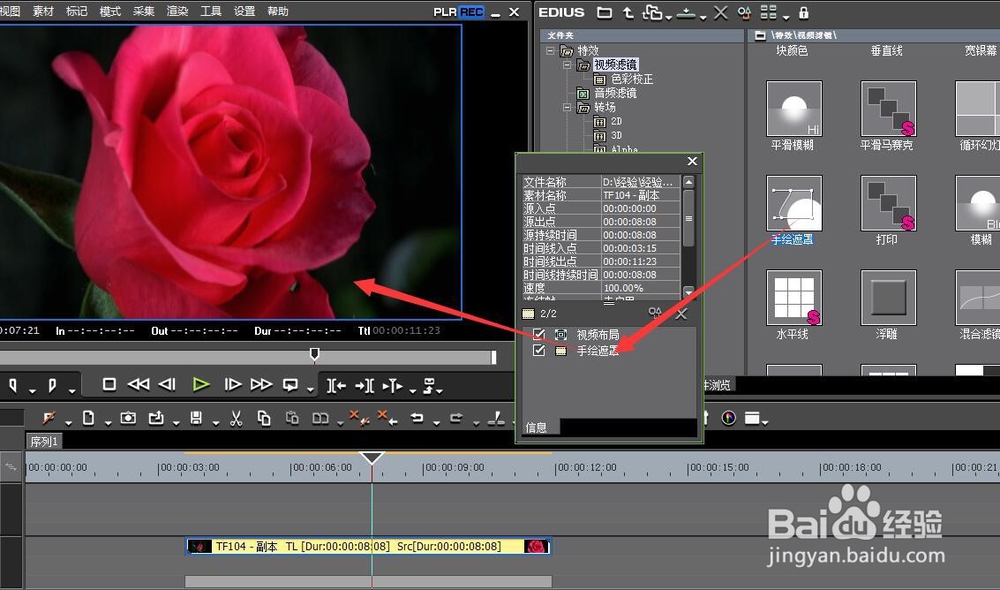The image size is (1000, 590).
Task: Click the folder icon in effects toolbar
Action: [x=605, y=12]
